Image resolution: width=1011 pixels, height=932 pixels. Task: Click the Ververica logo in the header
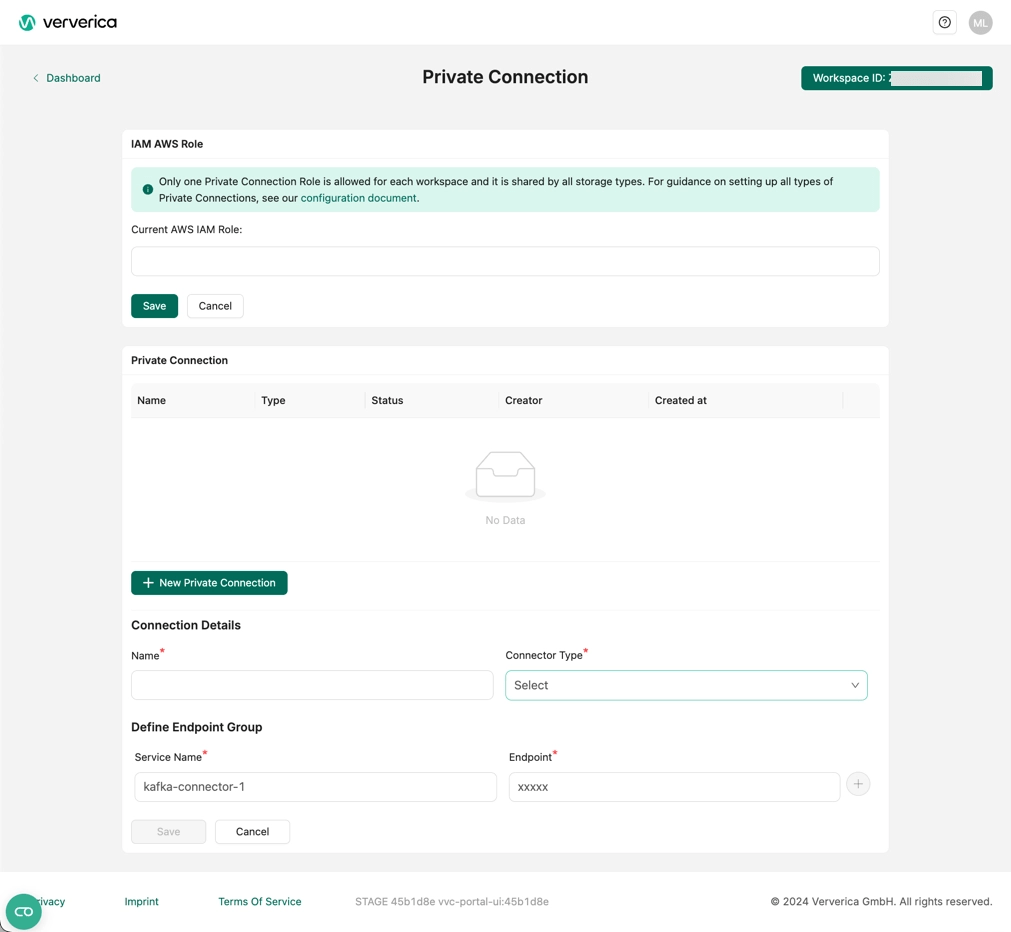pos(67,21)
